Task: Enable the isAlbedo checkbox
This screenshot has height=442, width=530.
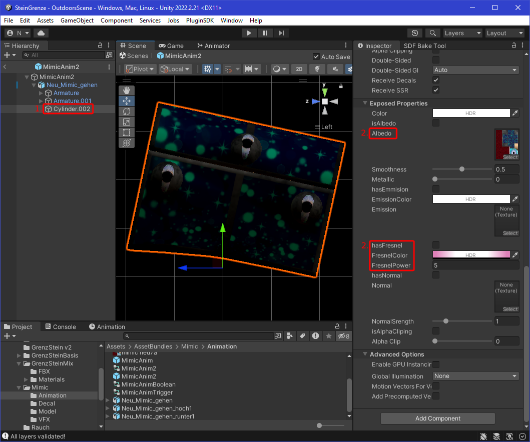Action: point(436,123)
